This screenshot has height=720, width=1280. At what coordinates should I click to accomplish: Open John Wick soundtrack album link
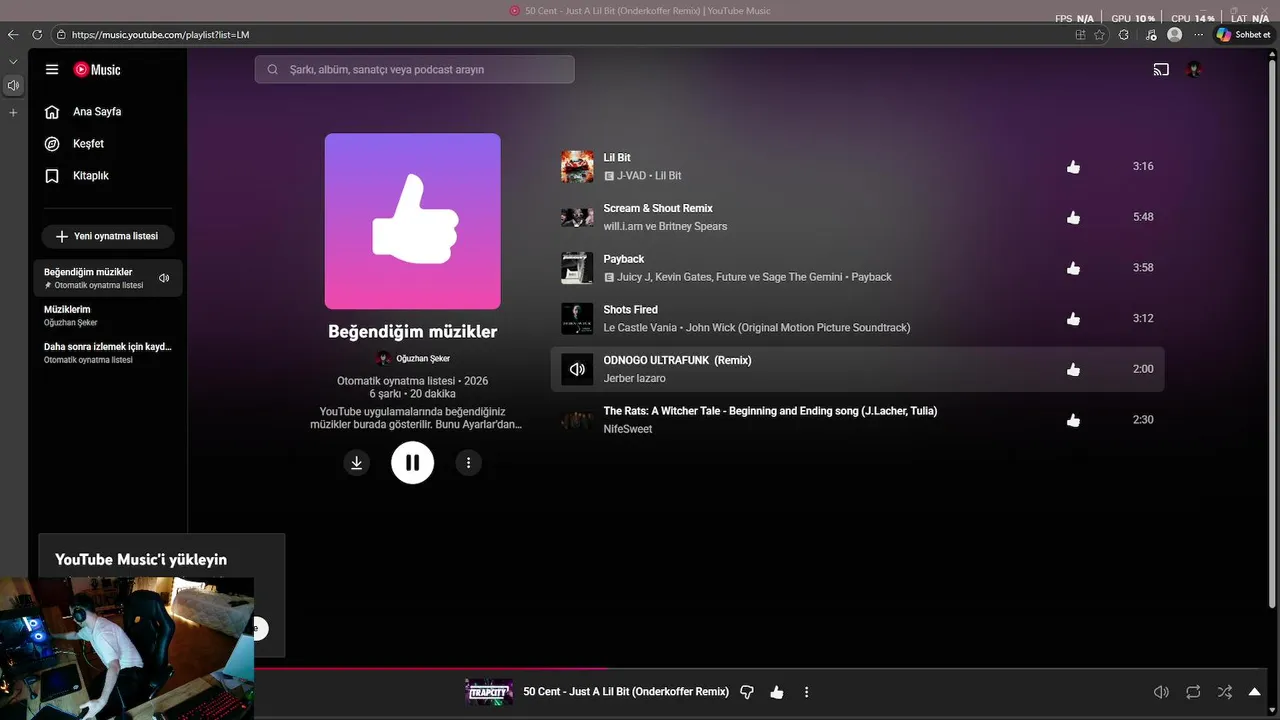(x=798, y=328)
